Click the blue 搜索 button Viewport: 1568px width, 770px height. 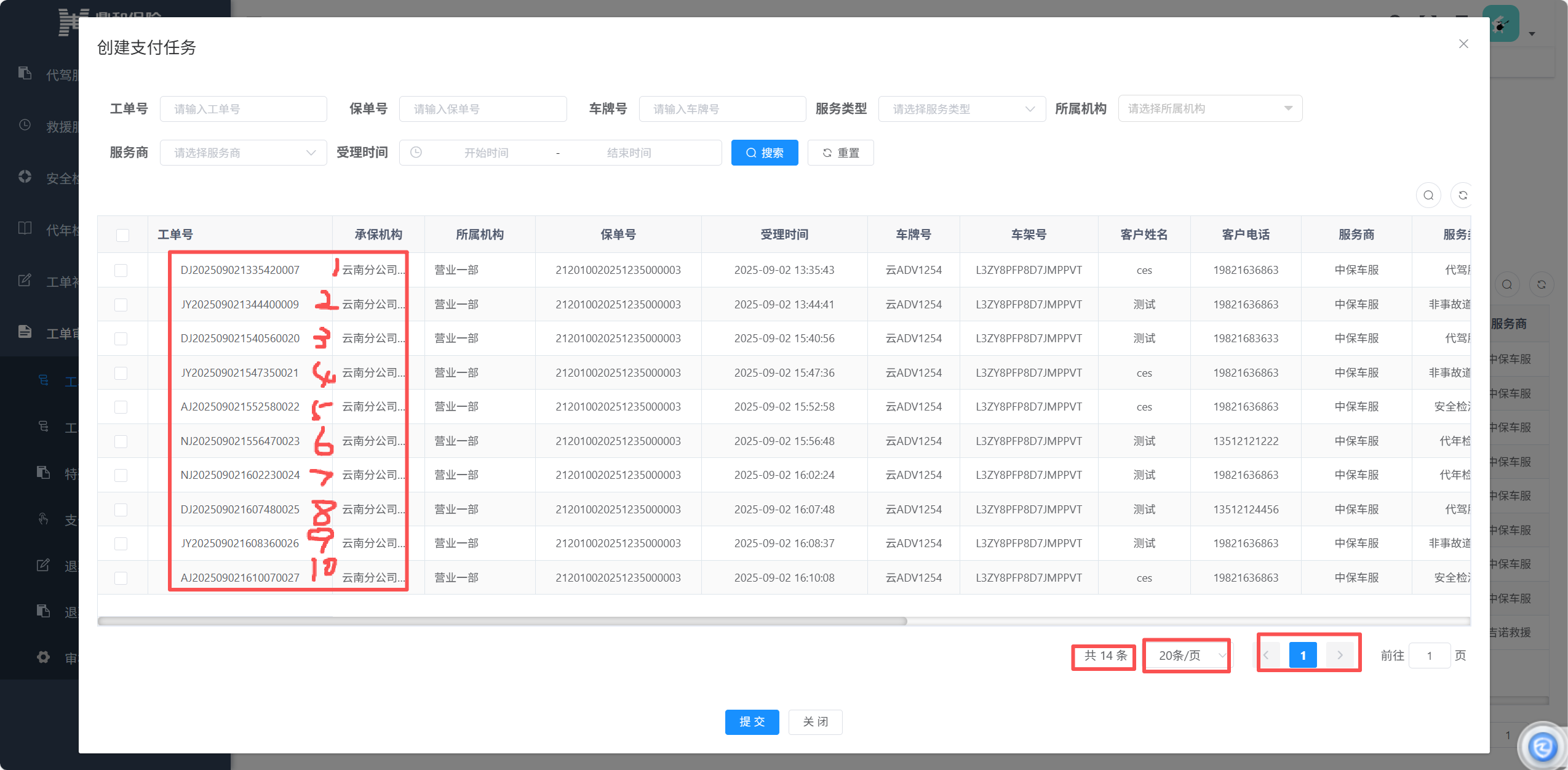(x=764, y=153)
